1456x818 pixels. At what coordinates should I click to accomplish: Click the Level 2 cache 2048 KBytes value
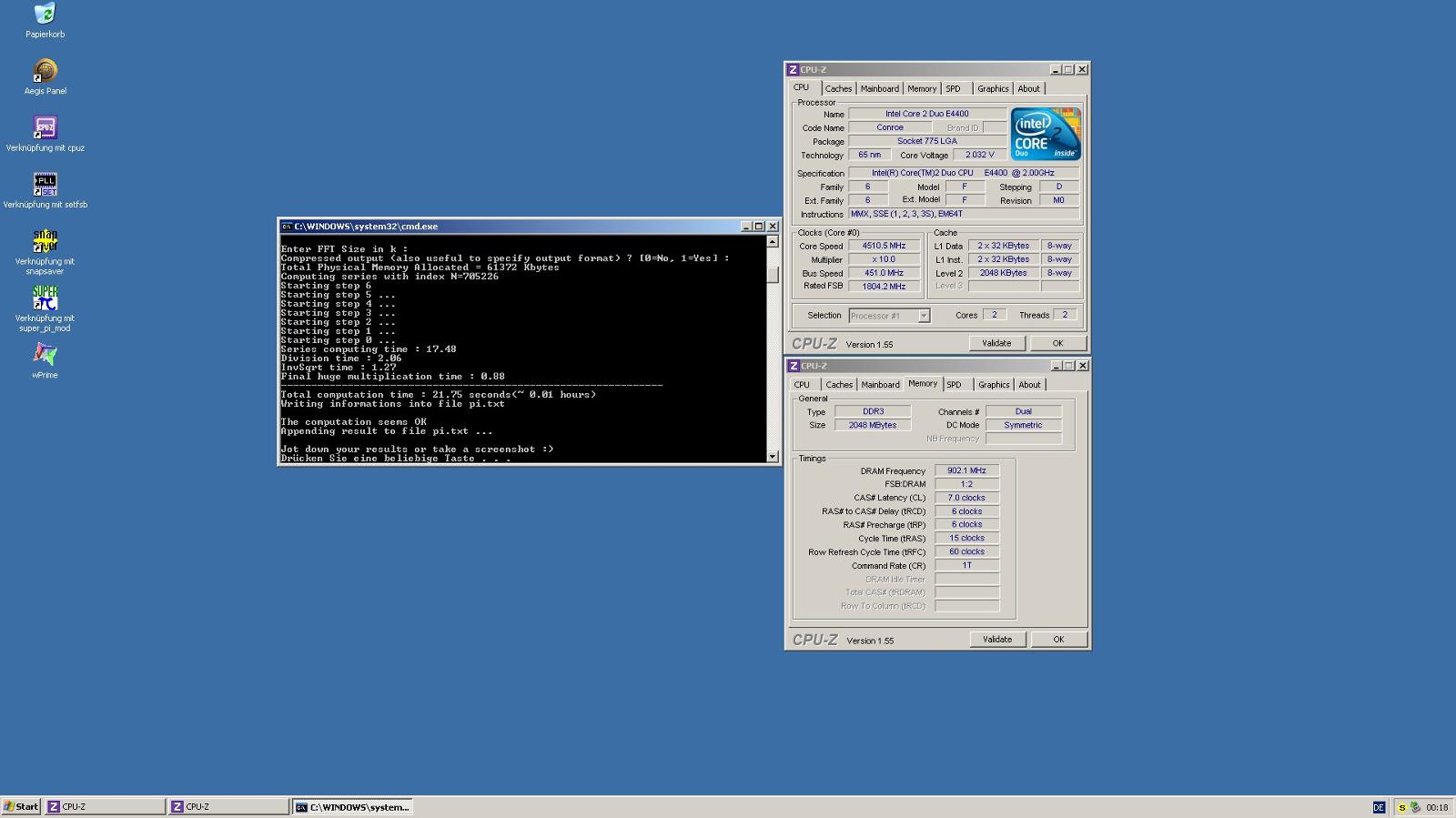point(1003,273)
